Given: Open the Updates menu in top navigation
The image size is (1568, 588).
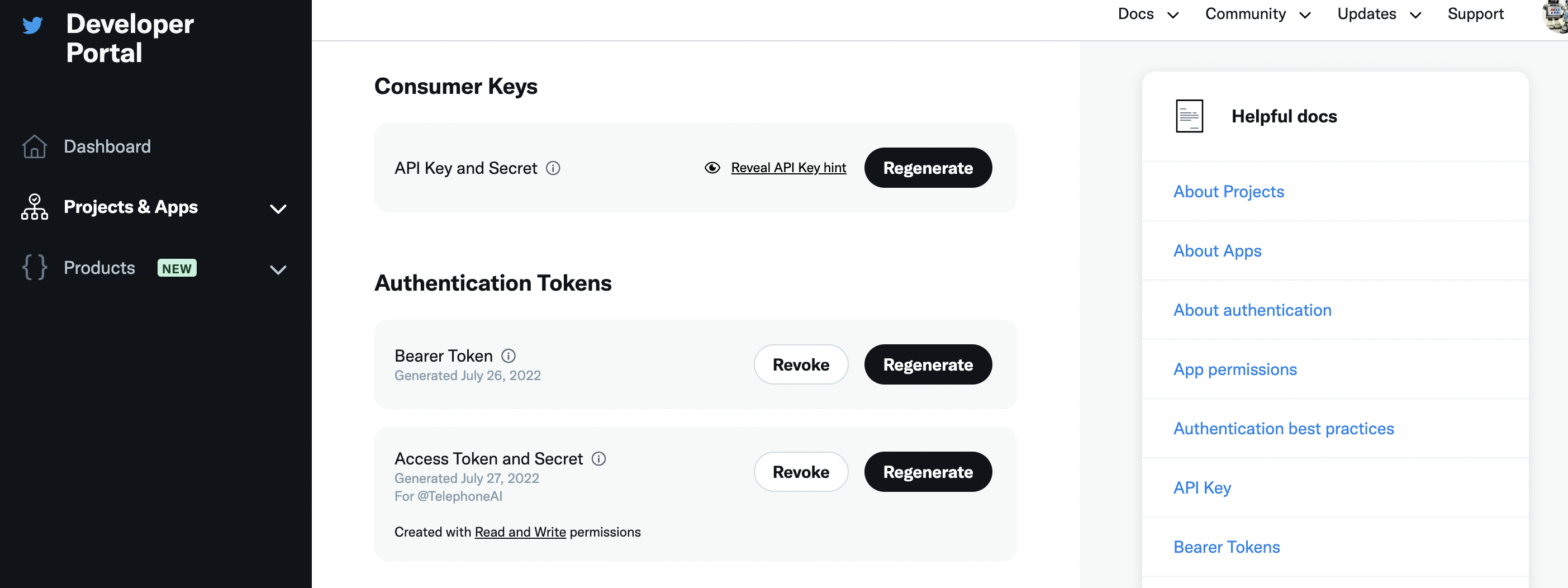Looking at the screenshot, I should (1378, 14).
